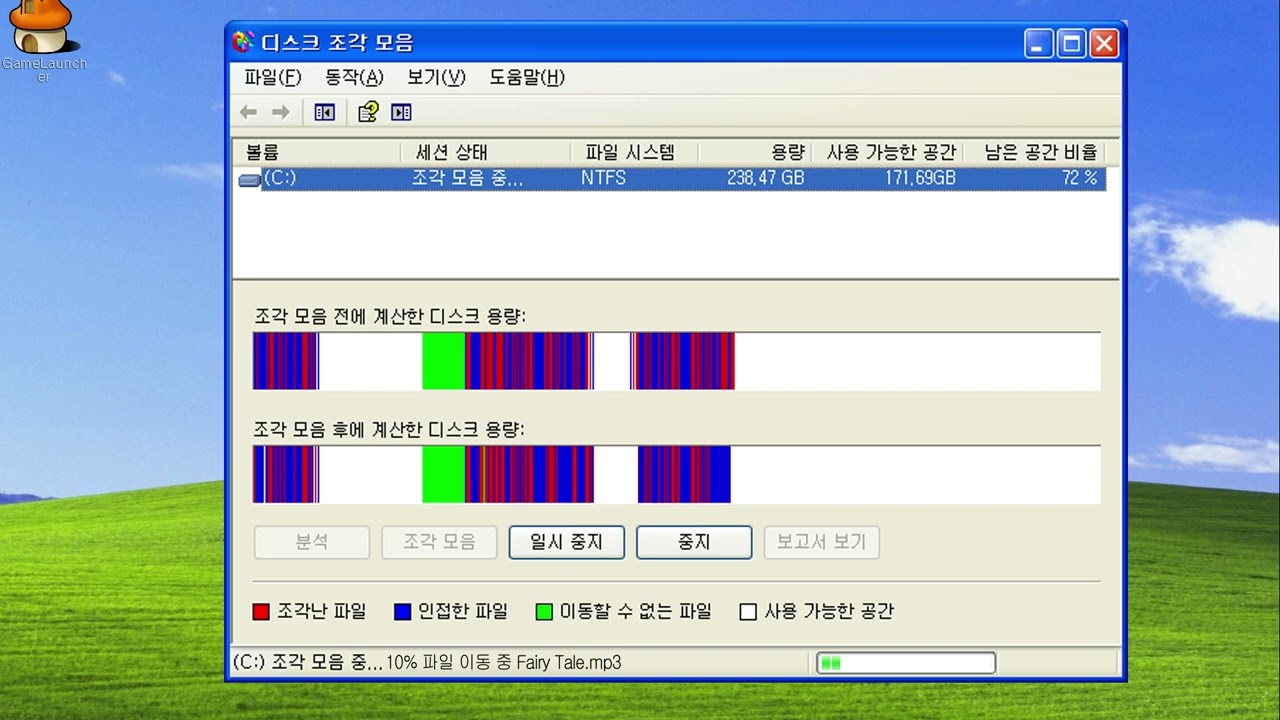Click the 조각 모음 button
This screenshot has height=720, width=1280.
point(439,542)
